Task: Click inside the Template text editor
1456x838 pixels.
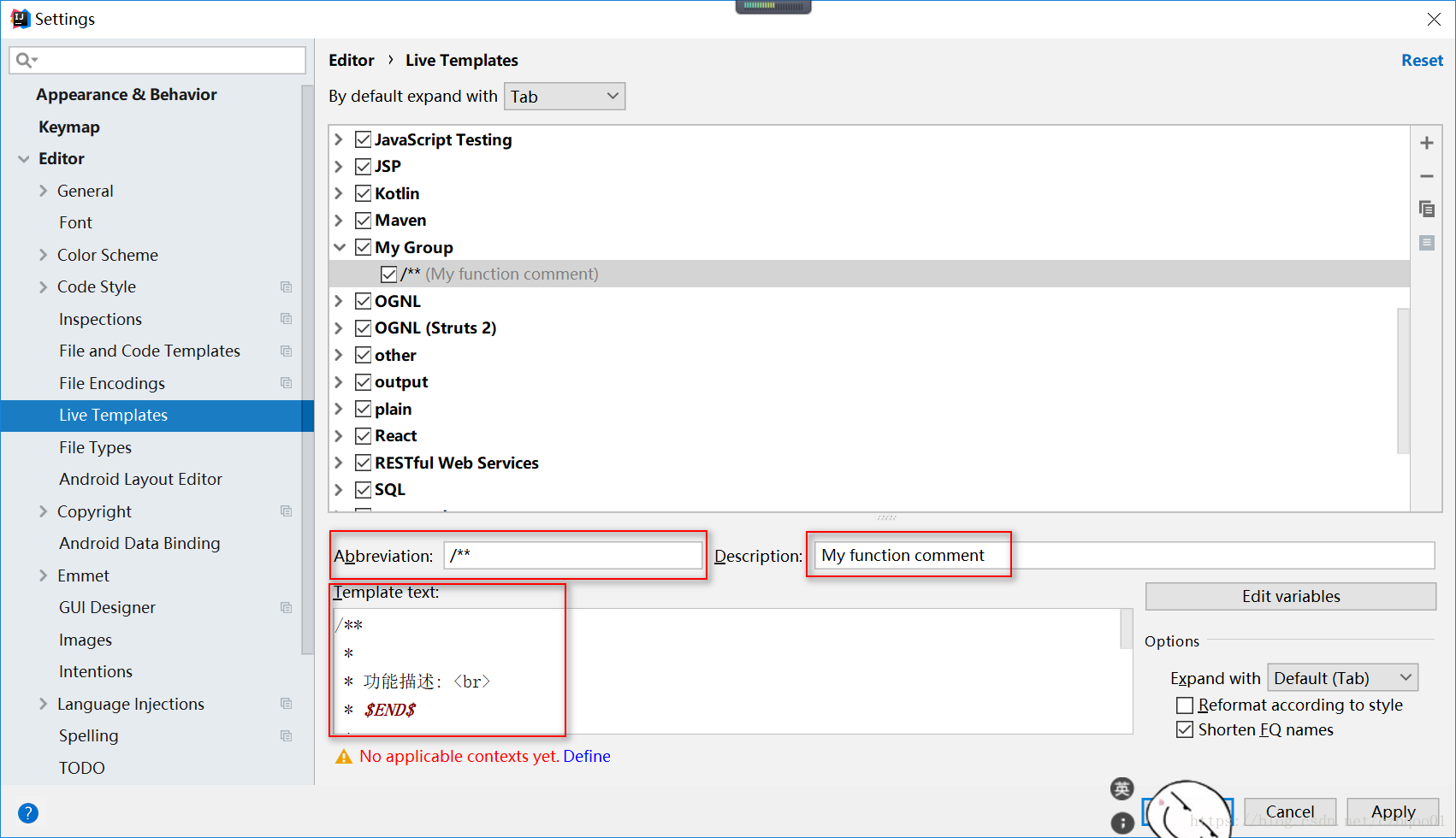Action: click(733, 671)
